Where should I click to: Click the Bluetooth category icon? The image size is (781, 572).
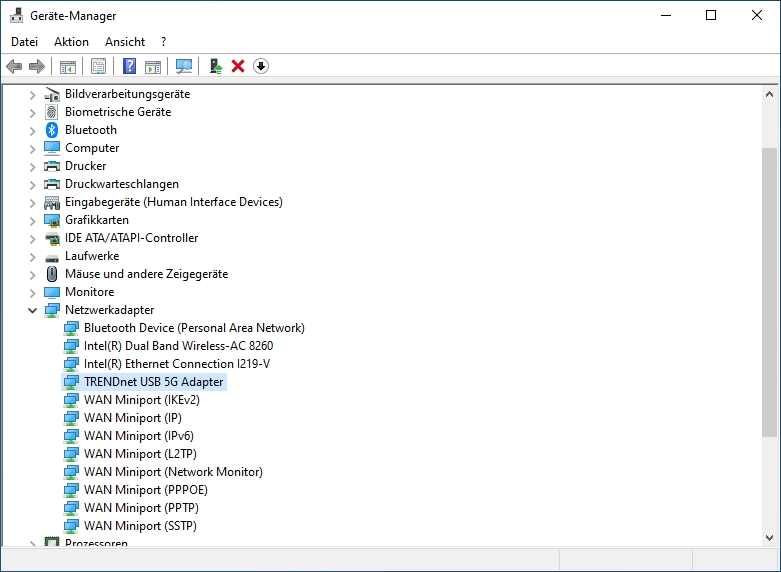point(52,130)
